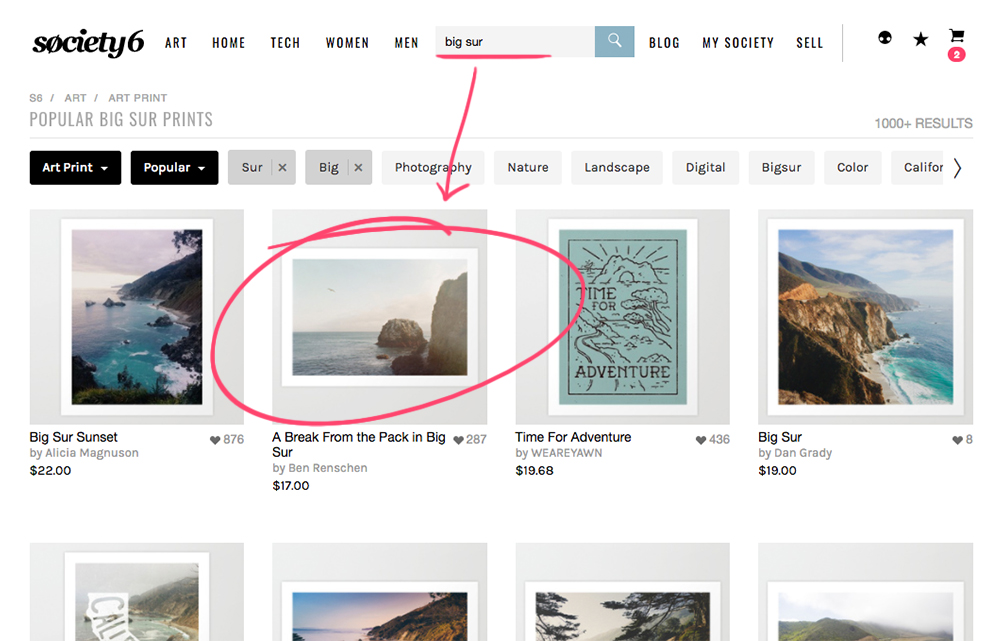Open the shopping cart icon

956,35
